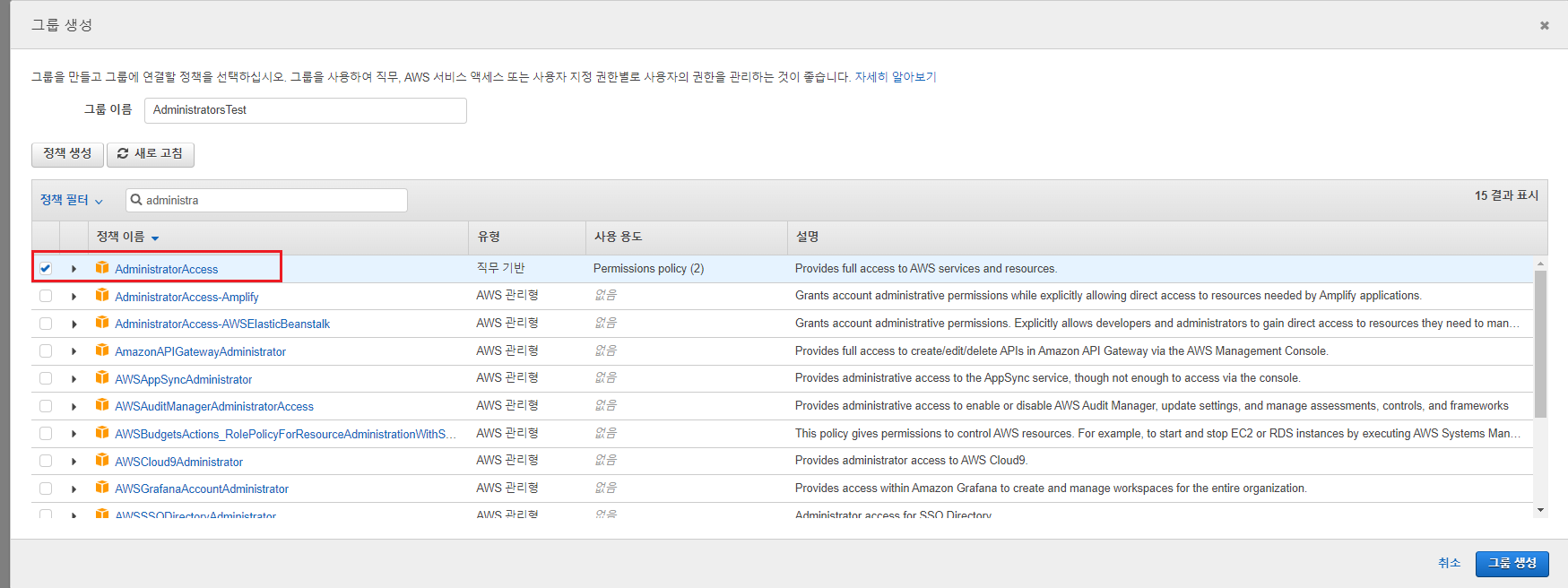Open the AWSAppSyncAdministrator policy link
This screenshot has width=1568, height=588.
tap(183, 379)
